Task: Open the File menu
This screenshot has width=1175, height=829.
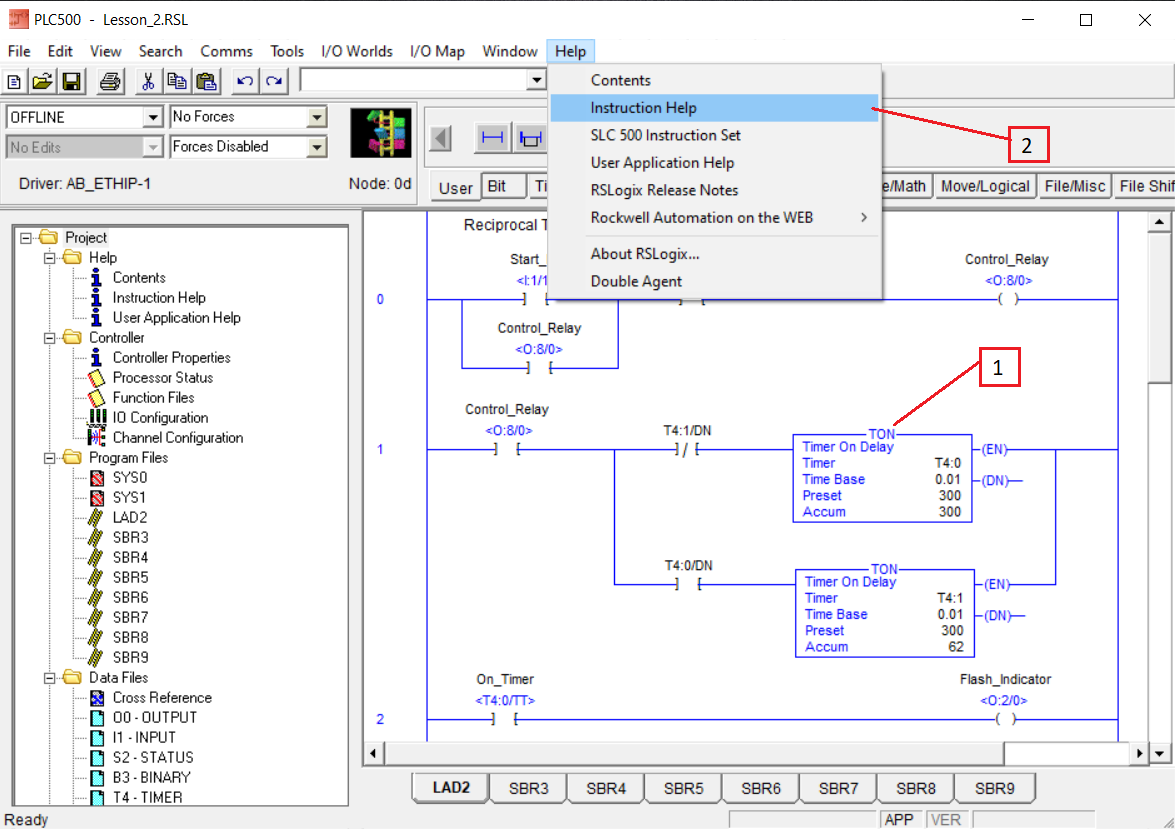Action: [x=19, y=51]
